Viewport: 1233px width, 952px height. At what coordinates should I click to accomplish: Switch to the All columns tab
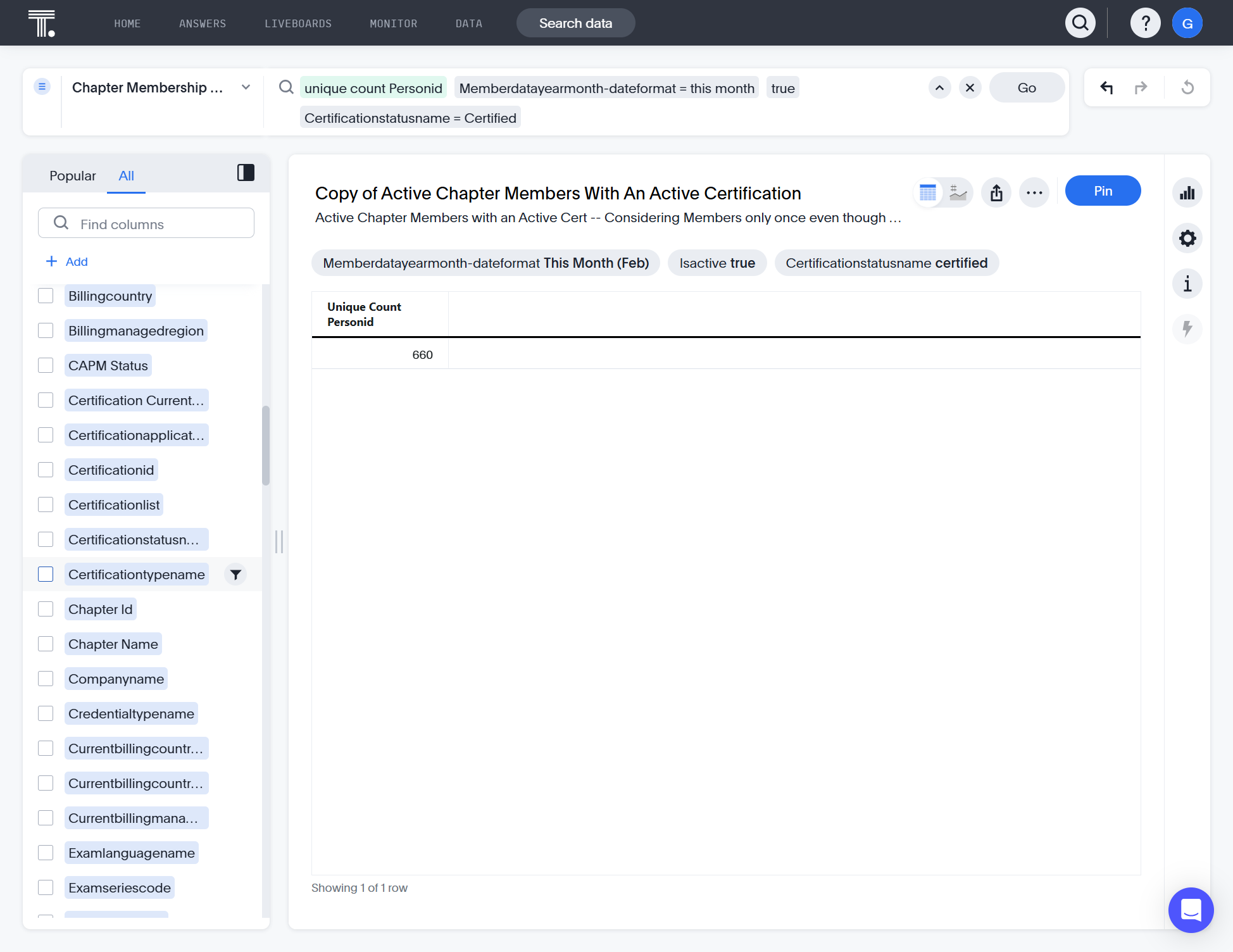point(126,176)
